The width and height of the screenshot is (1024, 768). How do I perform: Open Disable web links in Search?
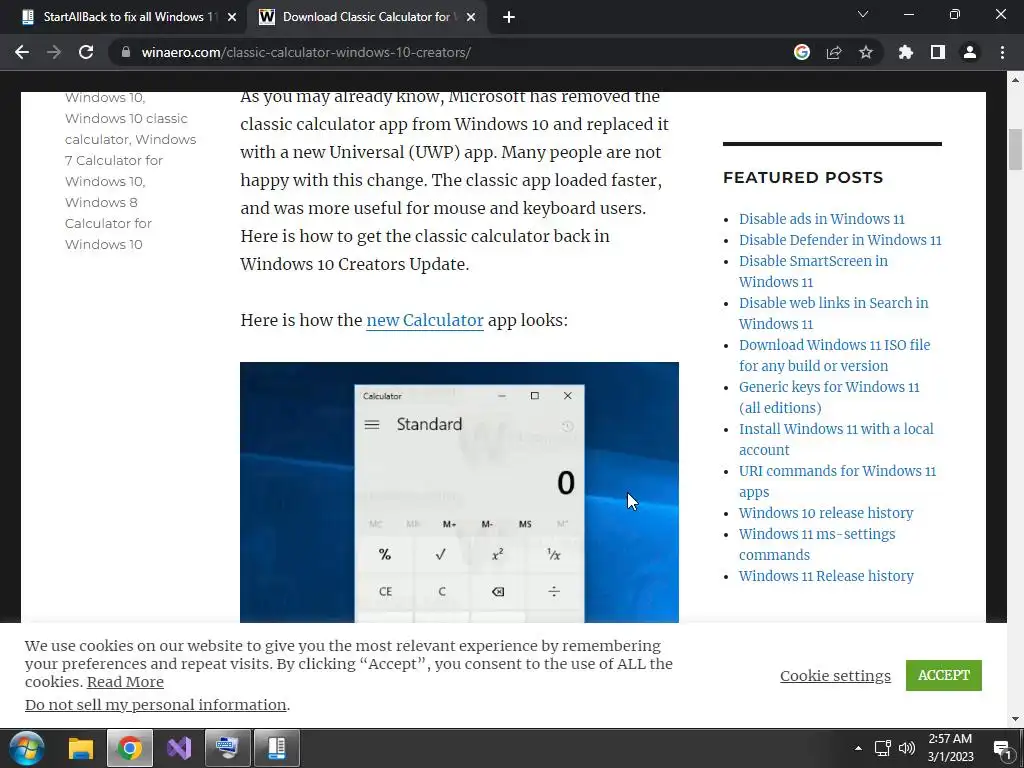[x=833, y=313]
